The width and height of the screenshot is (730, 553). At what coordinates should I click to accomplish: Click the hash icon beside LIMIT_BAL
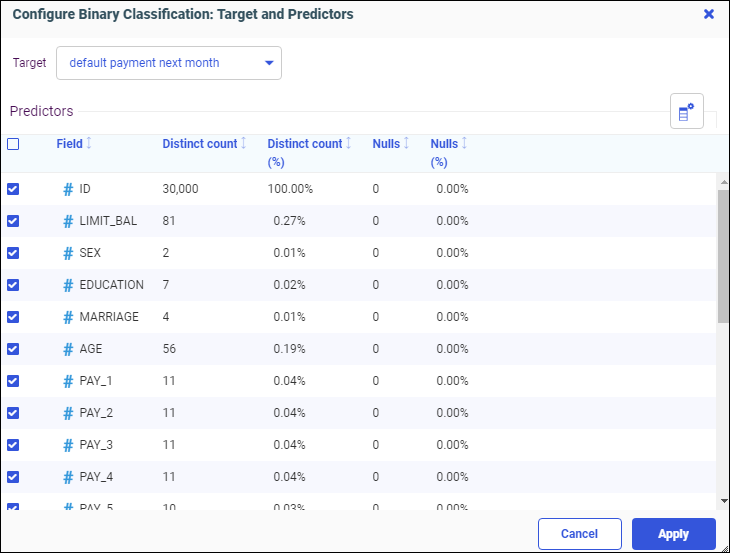point(68,221)
